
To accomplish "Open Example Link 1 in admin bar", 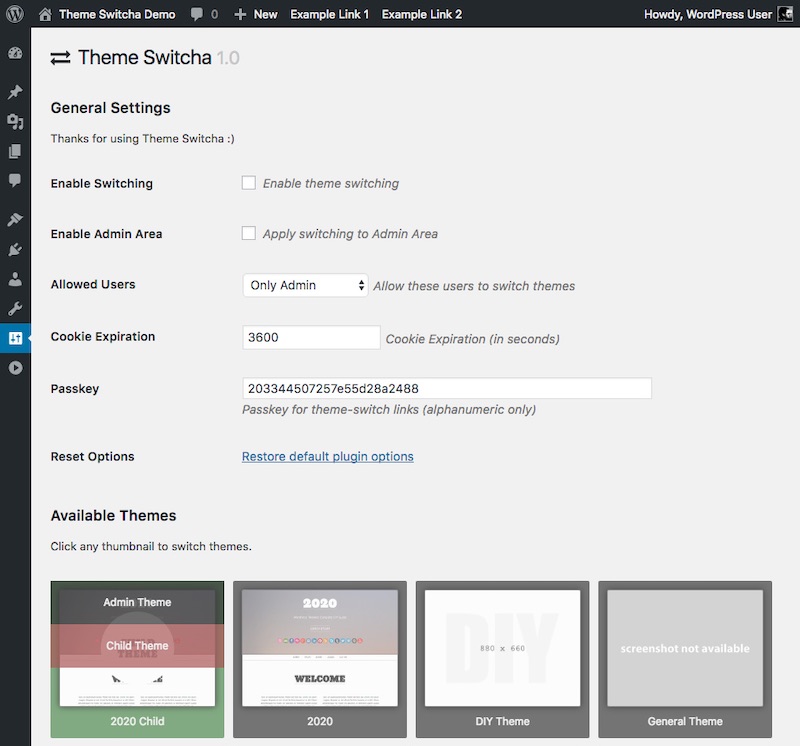I will [x=329, y=14].
